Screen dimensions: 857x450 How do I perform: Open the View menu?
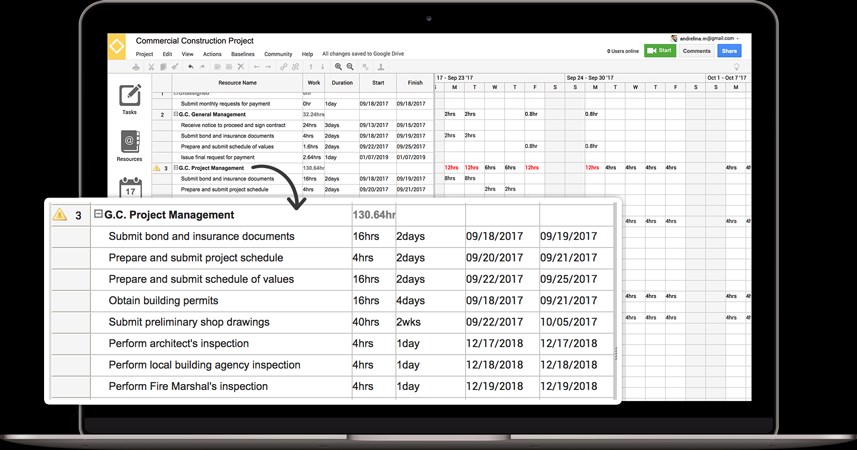[x=187, y=54]
